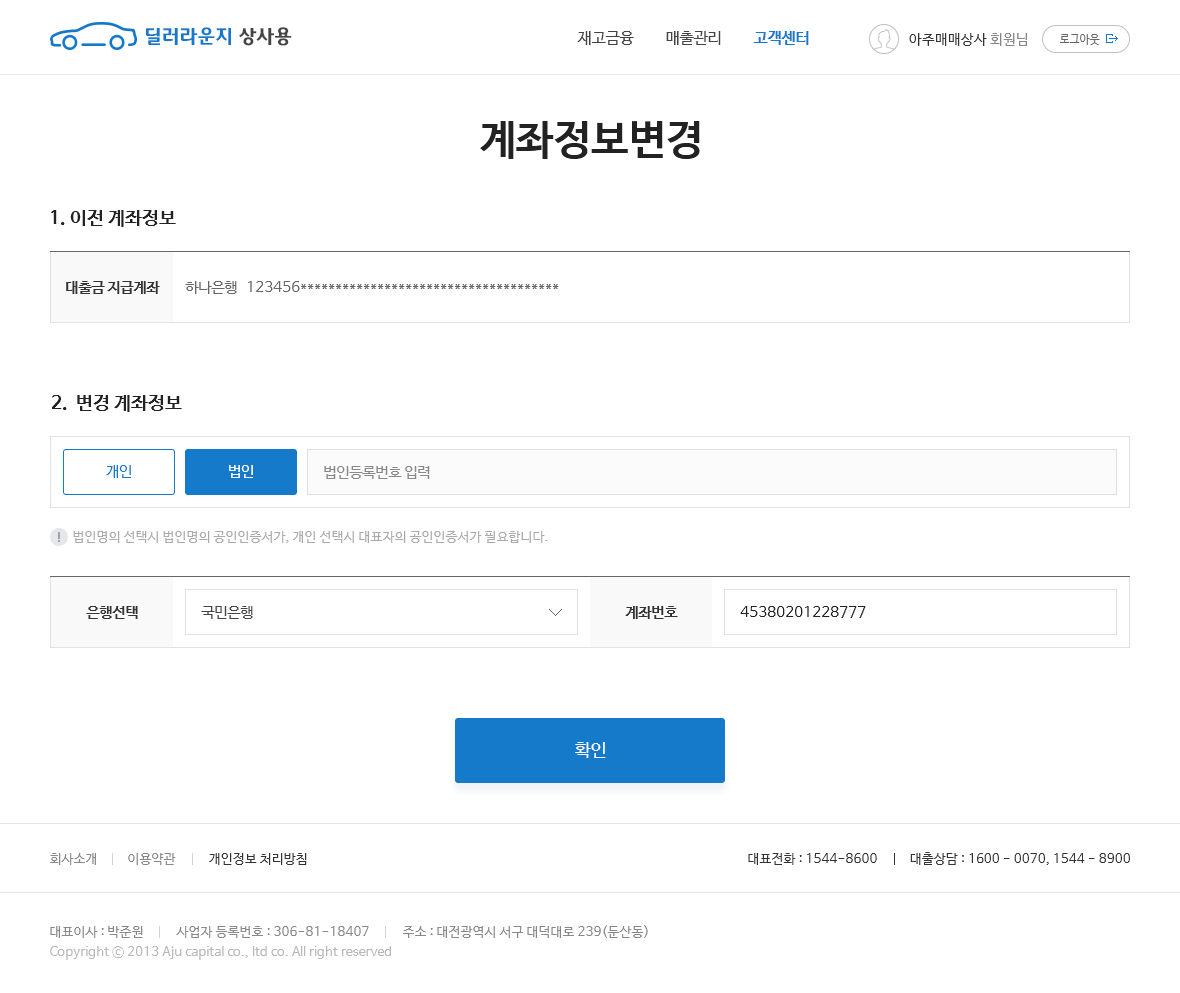Click the user profile avatar icon

click(x=884, y=39)
